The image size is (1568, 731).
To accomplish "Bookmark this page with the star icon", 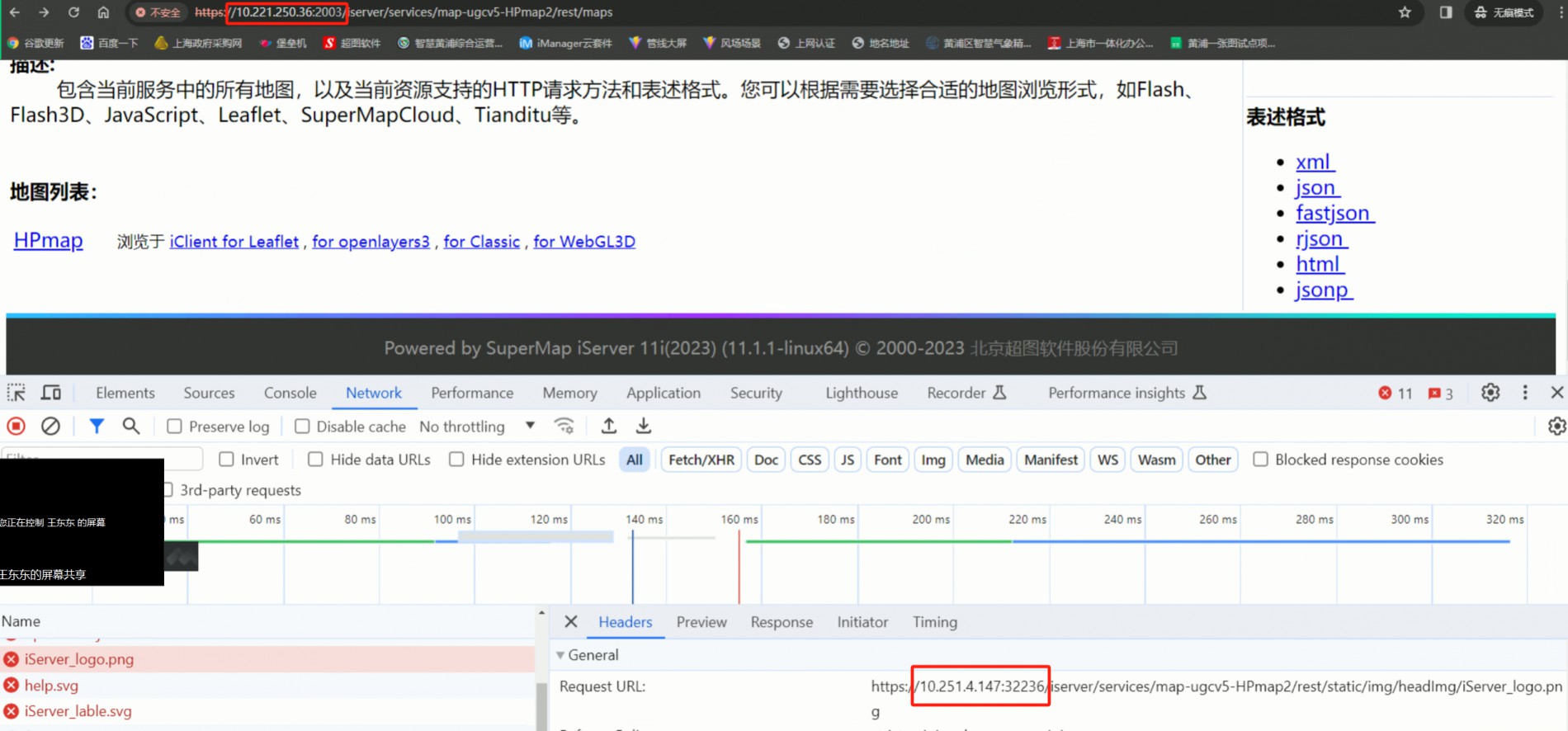I will click(x=1405, y=12).
